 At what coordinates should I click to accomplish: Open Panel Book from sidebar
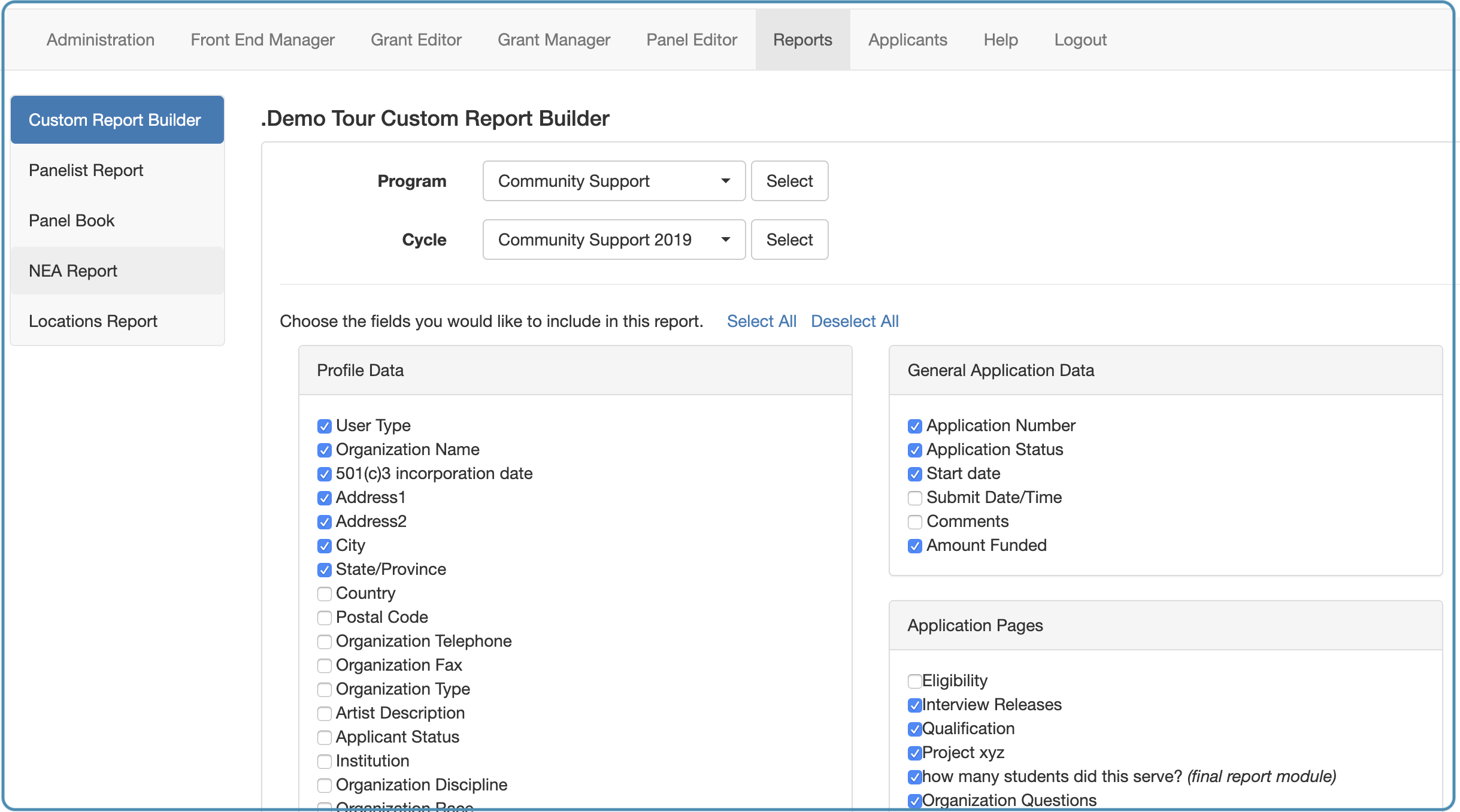pyautogui.click(x=117, y=220)
